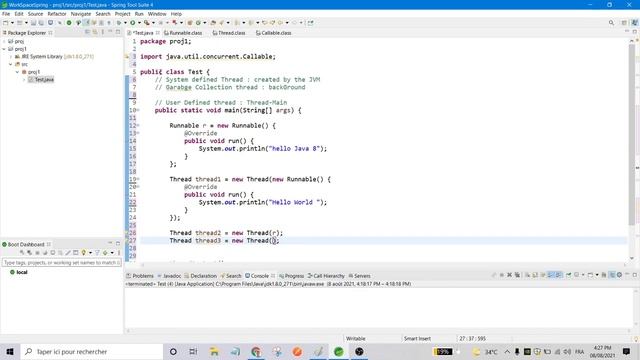Open the Windows notification center icon
This screenshot has height=360, width=640.
tap(627, 351)
